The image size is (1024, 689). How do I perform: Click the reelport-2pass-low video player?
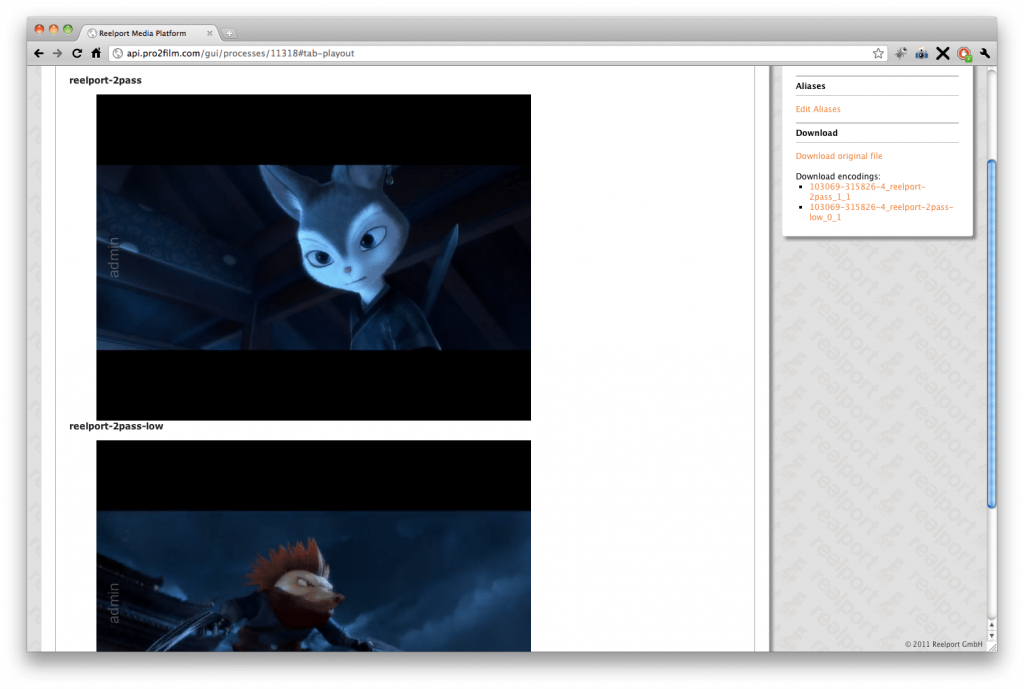[x=313, y=546]
